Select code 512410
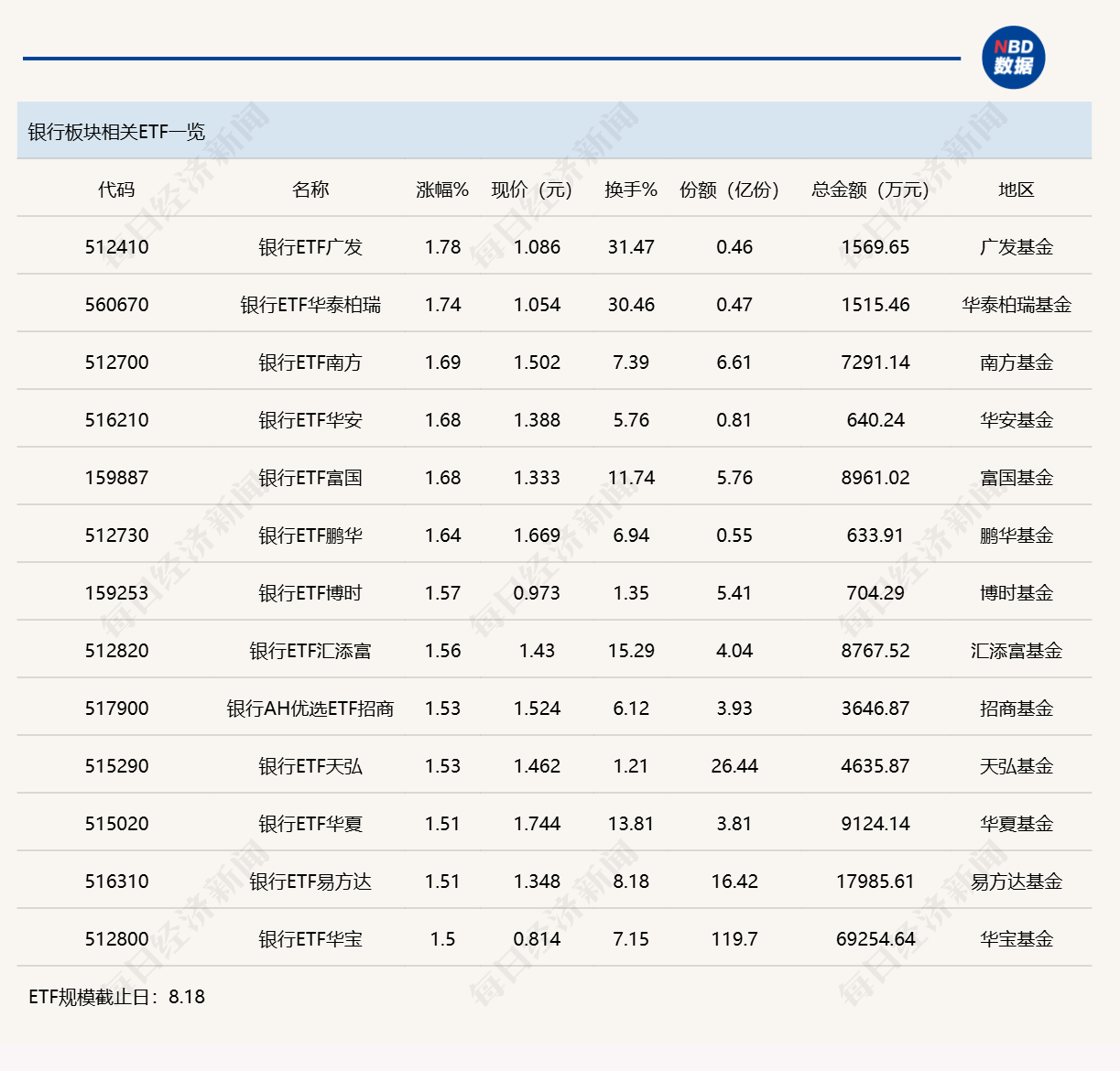The image size is (1120, 1071). tap(116, 247)
